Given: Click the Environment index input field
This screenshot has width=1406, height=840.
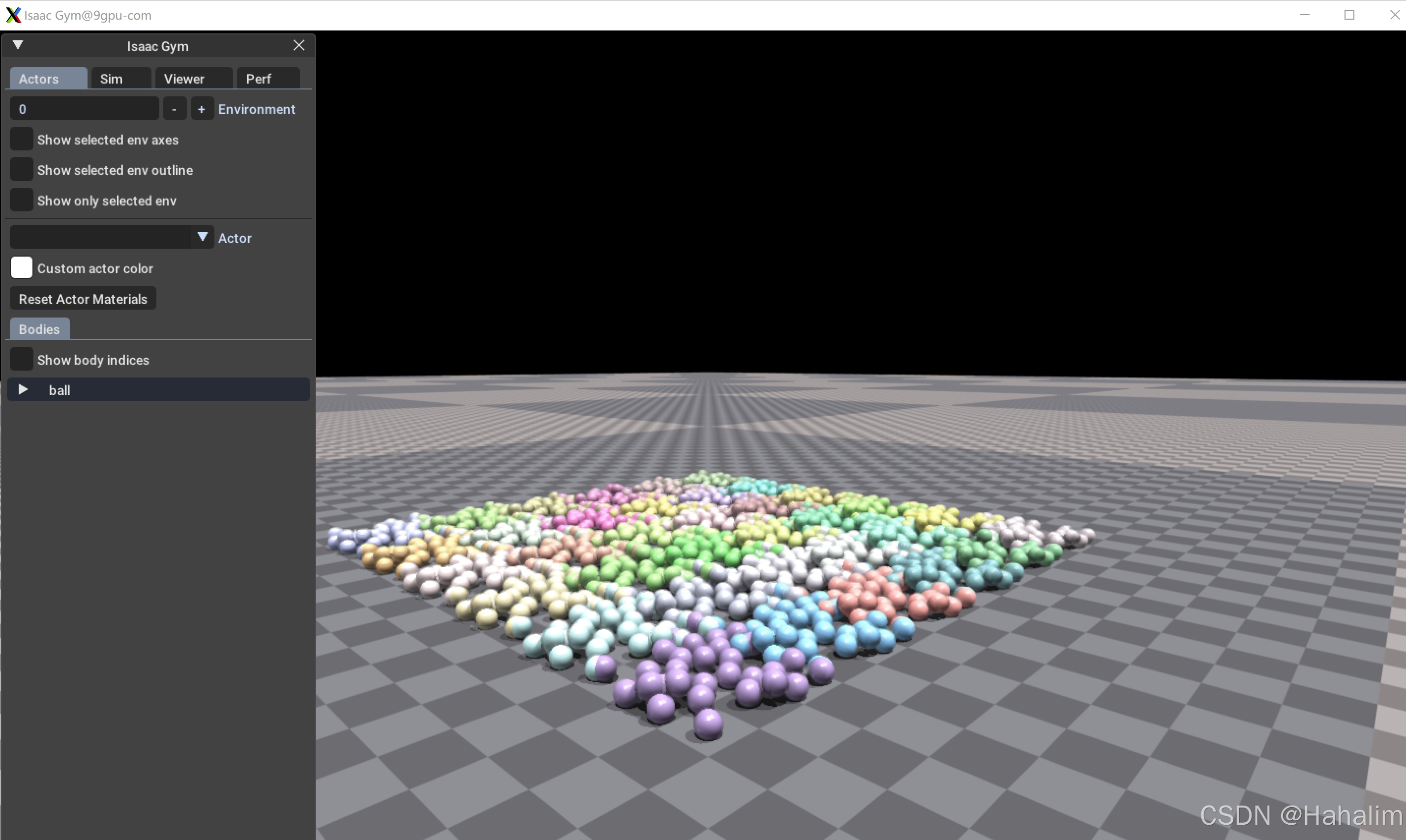Looking at the screenshot, I should pyautogui.click(x=84, y=109).
